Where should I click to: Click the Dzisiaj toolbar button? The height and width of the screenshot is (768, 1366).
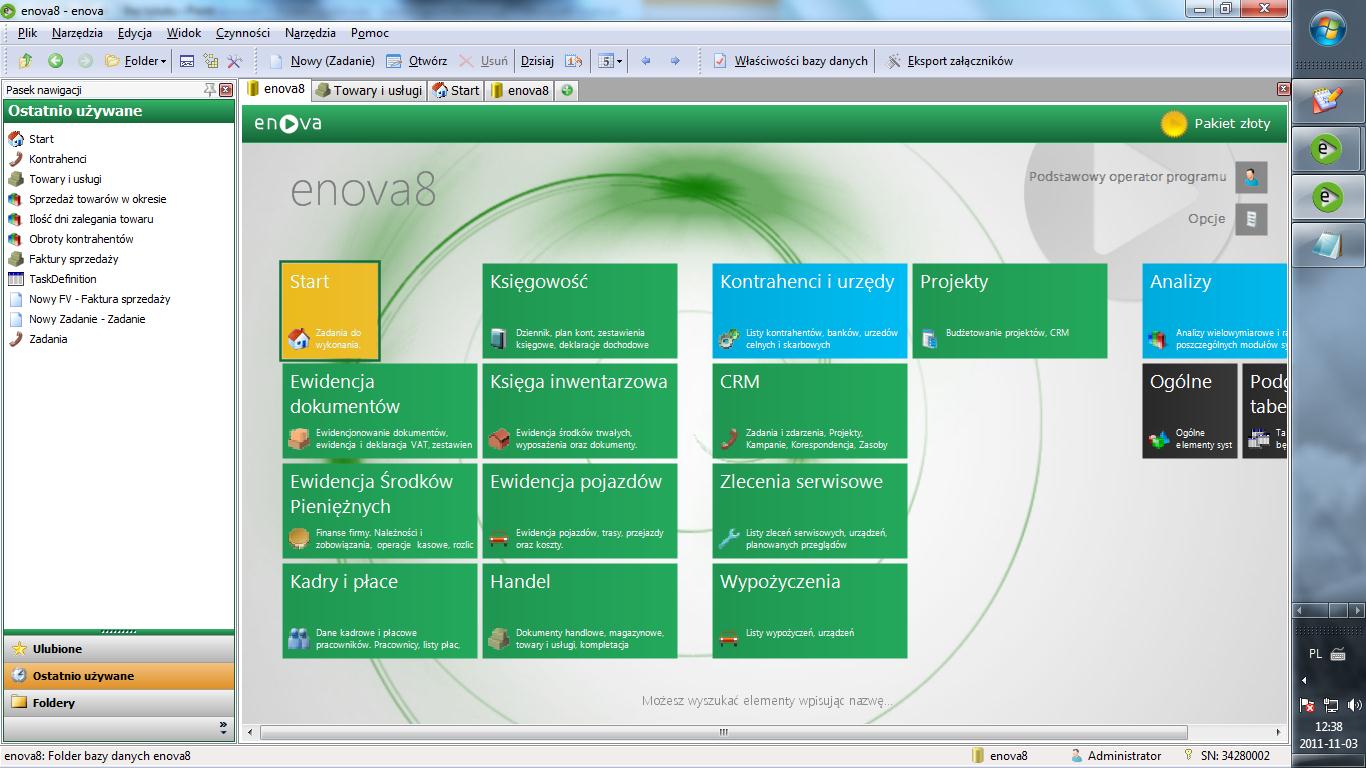[537, 61]
